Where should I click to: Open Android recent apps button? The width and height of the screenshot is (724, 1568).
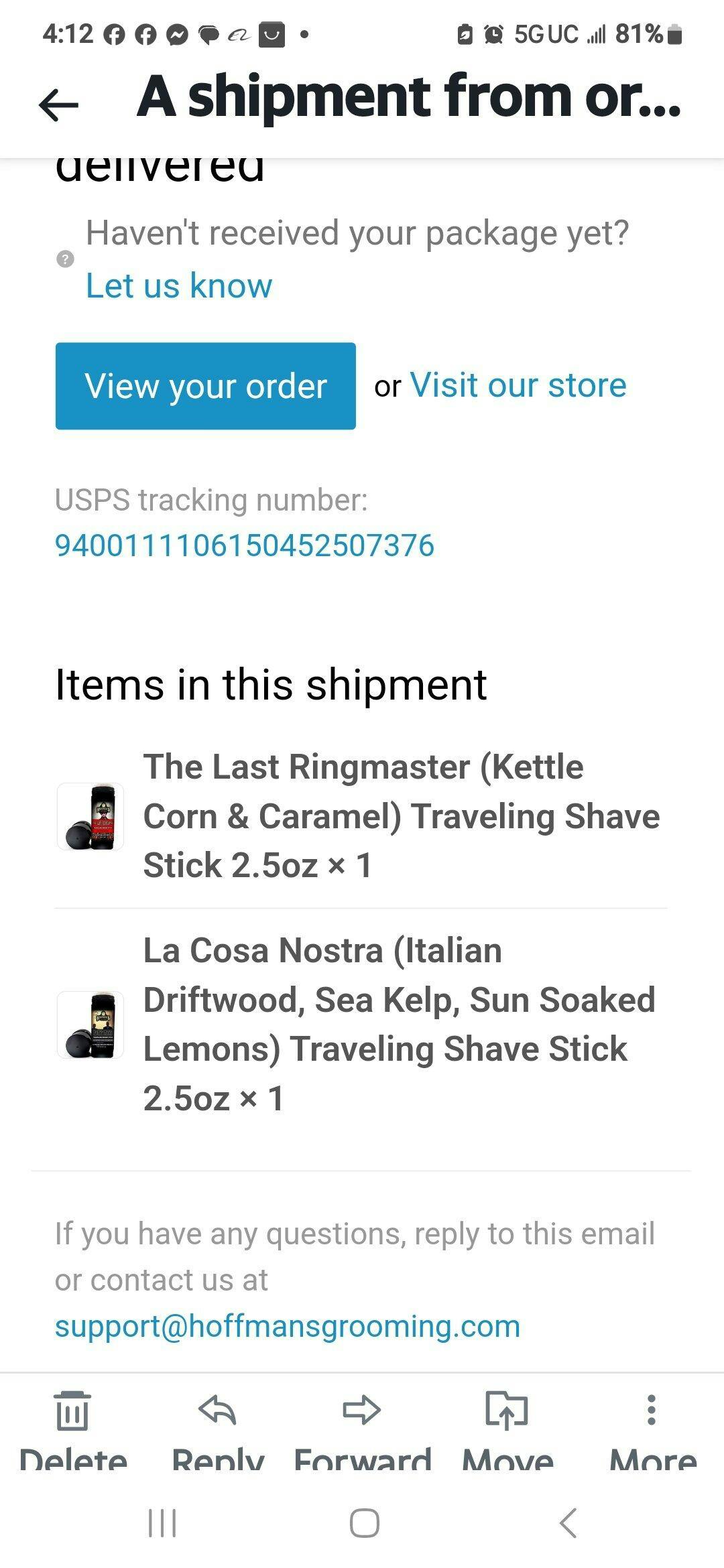(x=162, y=1523)
